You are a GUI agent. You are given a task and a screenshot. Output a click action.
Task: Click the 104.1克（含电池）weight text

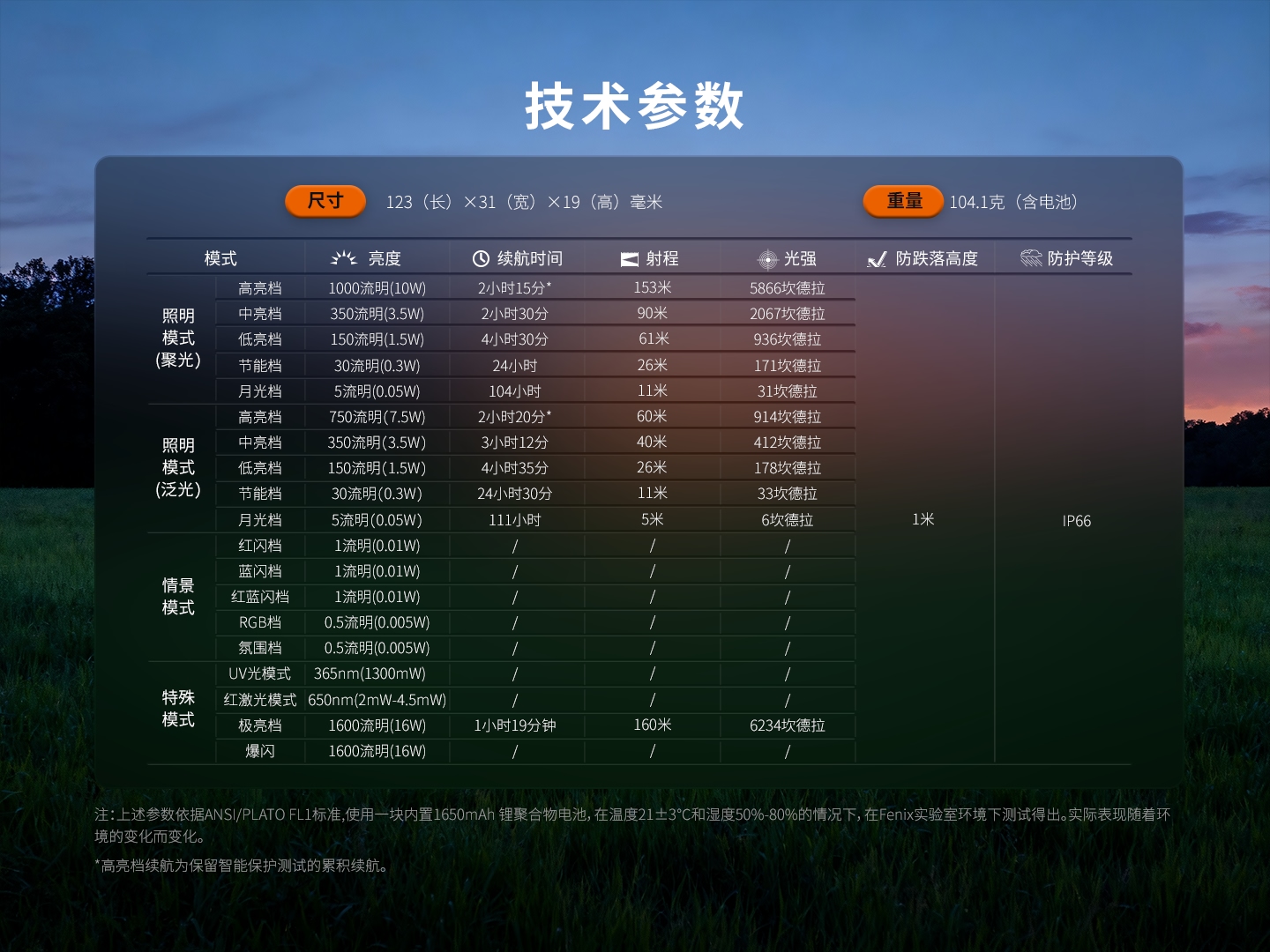[x=1015, y=202]
